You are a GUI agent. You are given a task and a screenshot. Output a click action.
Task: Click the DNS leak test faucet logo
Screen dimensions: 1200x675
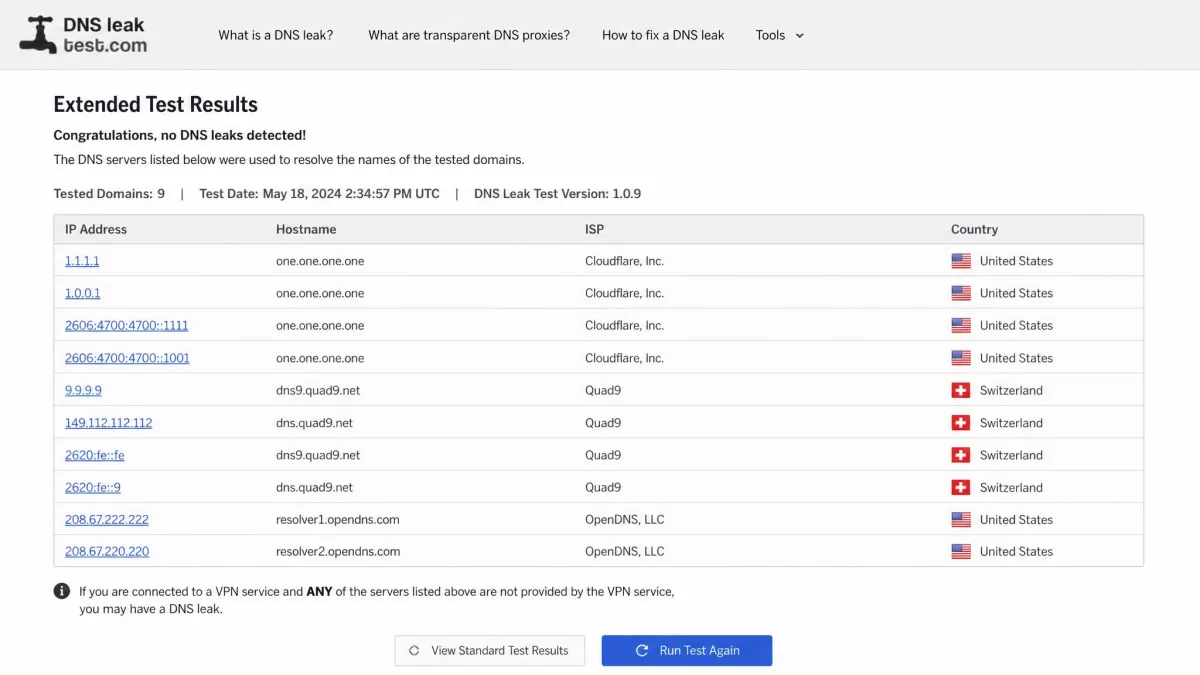[83, 34]
